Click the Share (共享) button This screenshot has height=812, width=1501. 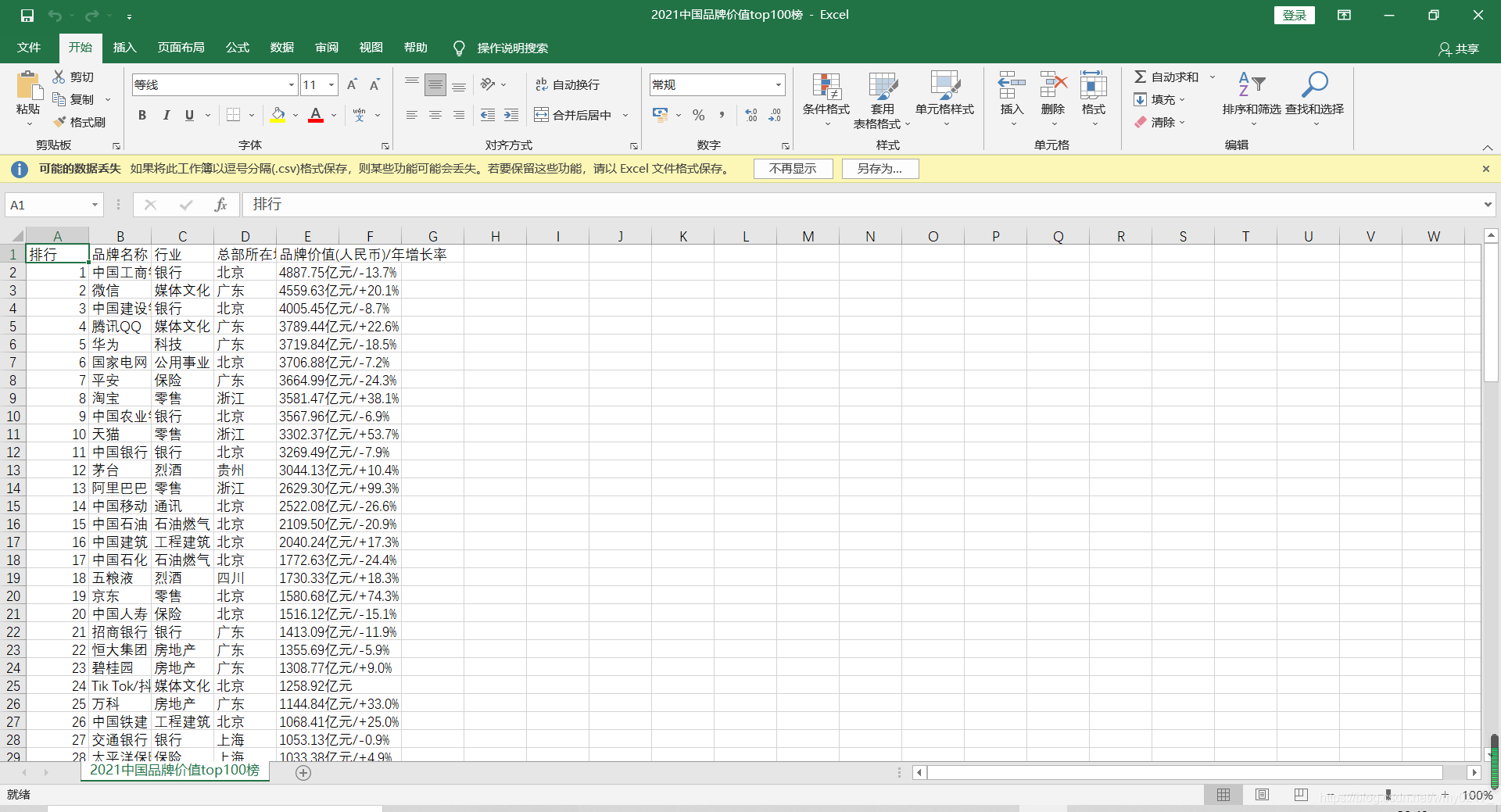[x=1459, y=48]
